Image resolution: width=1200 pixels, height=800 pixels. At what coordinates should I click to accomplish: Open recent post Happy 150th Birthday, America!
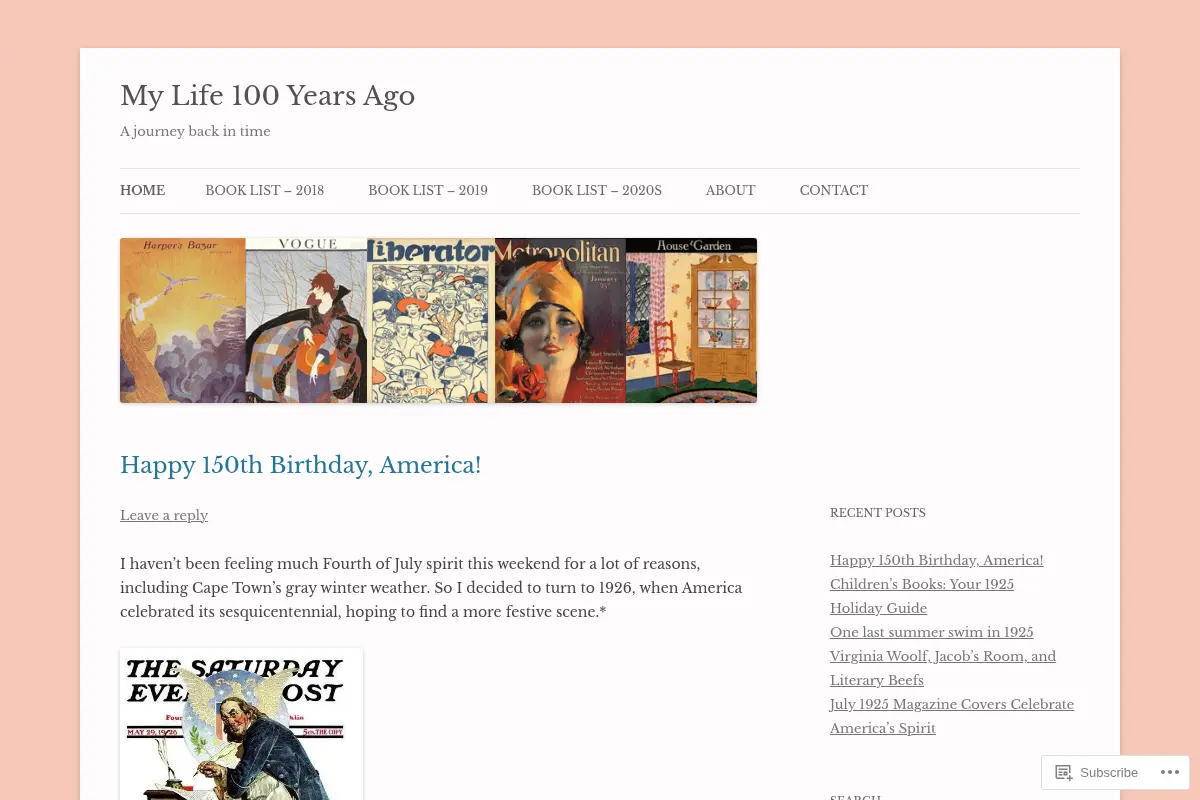click(x=936, y=560)
